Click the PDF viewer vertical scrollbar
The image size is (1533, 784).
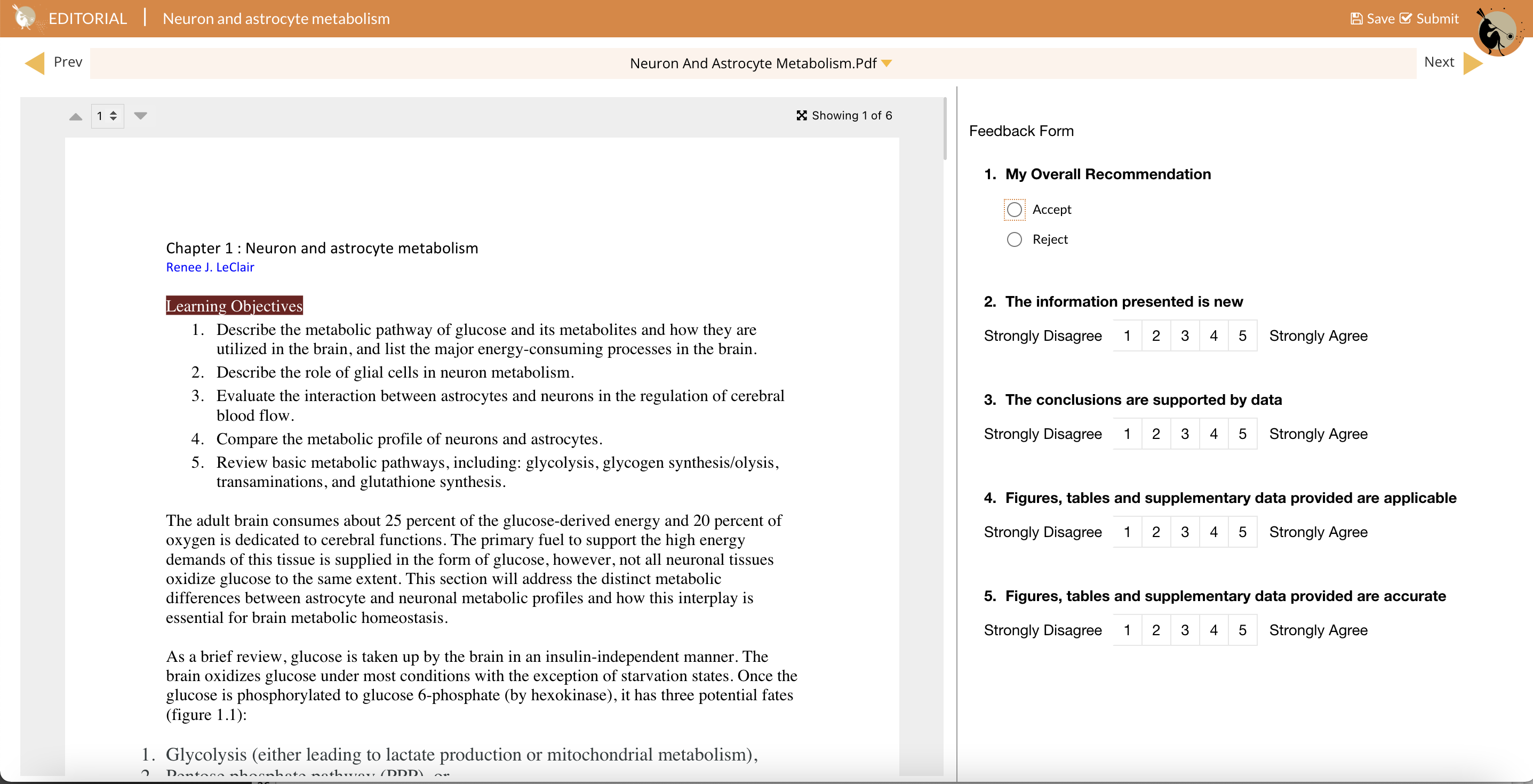click(x=945, y=129)
